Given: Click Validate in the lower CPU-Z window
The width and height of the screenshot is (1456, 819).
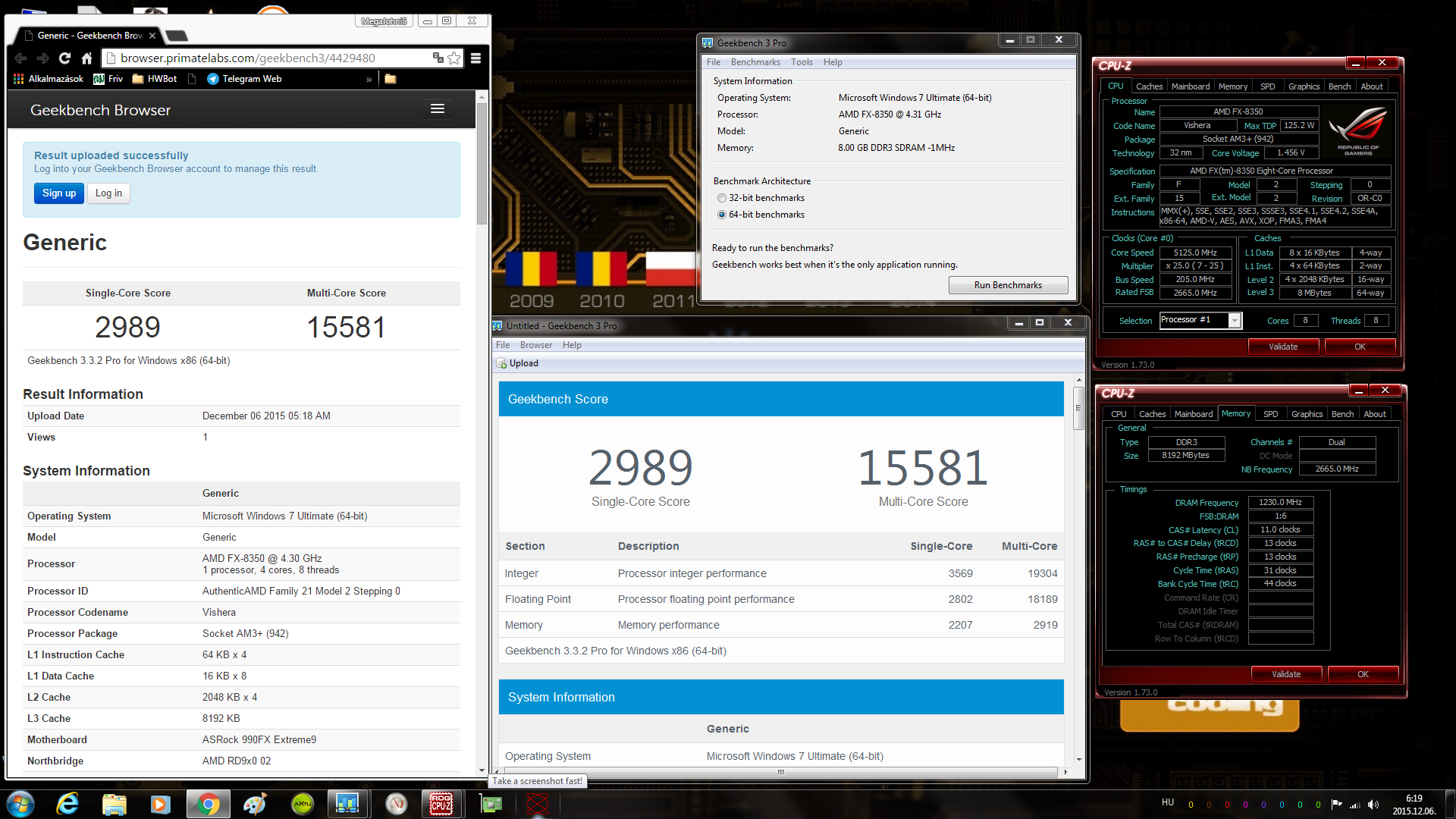Looking at the screenshot, I should 1286,674.
